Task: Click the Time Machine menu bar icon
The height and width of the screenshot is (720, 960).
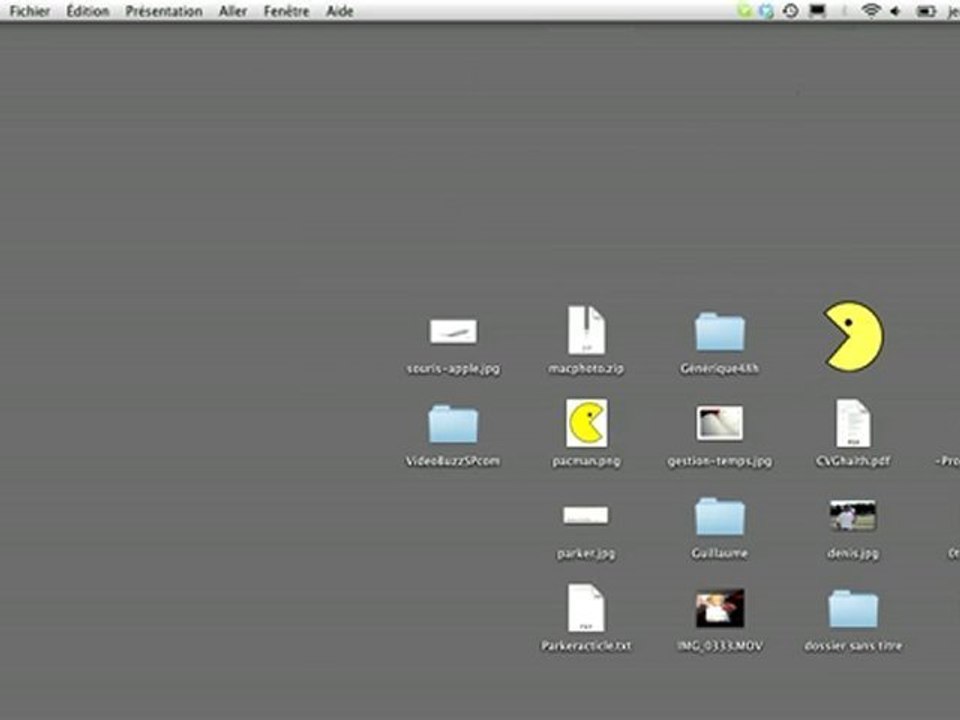Action: [x=790, y=11]
